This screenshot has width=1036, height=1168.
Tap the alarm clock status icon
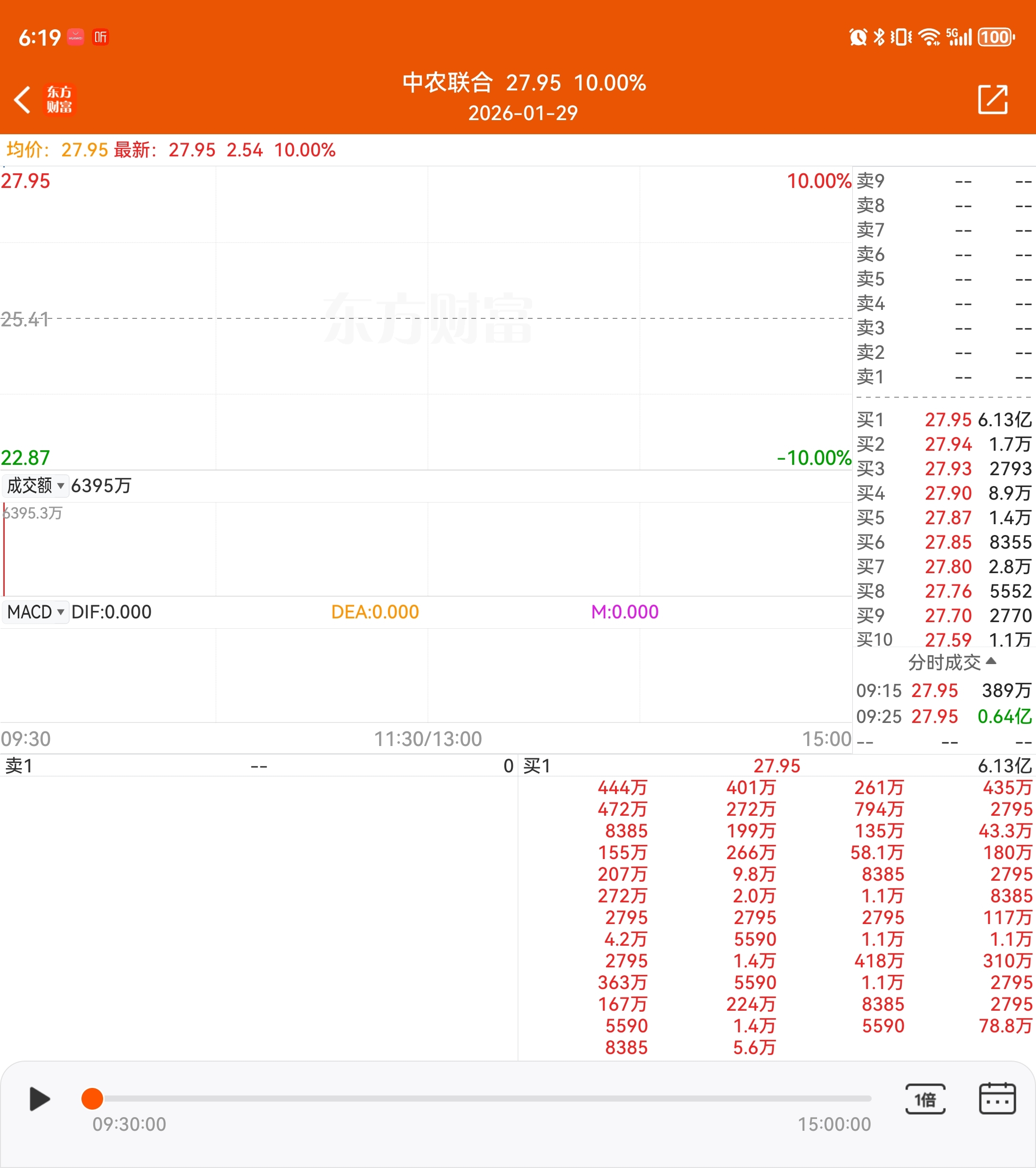click(858, 38)
